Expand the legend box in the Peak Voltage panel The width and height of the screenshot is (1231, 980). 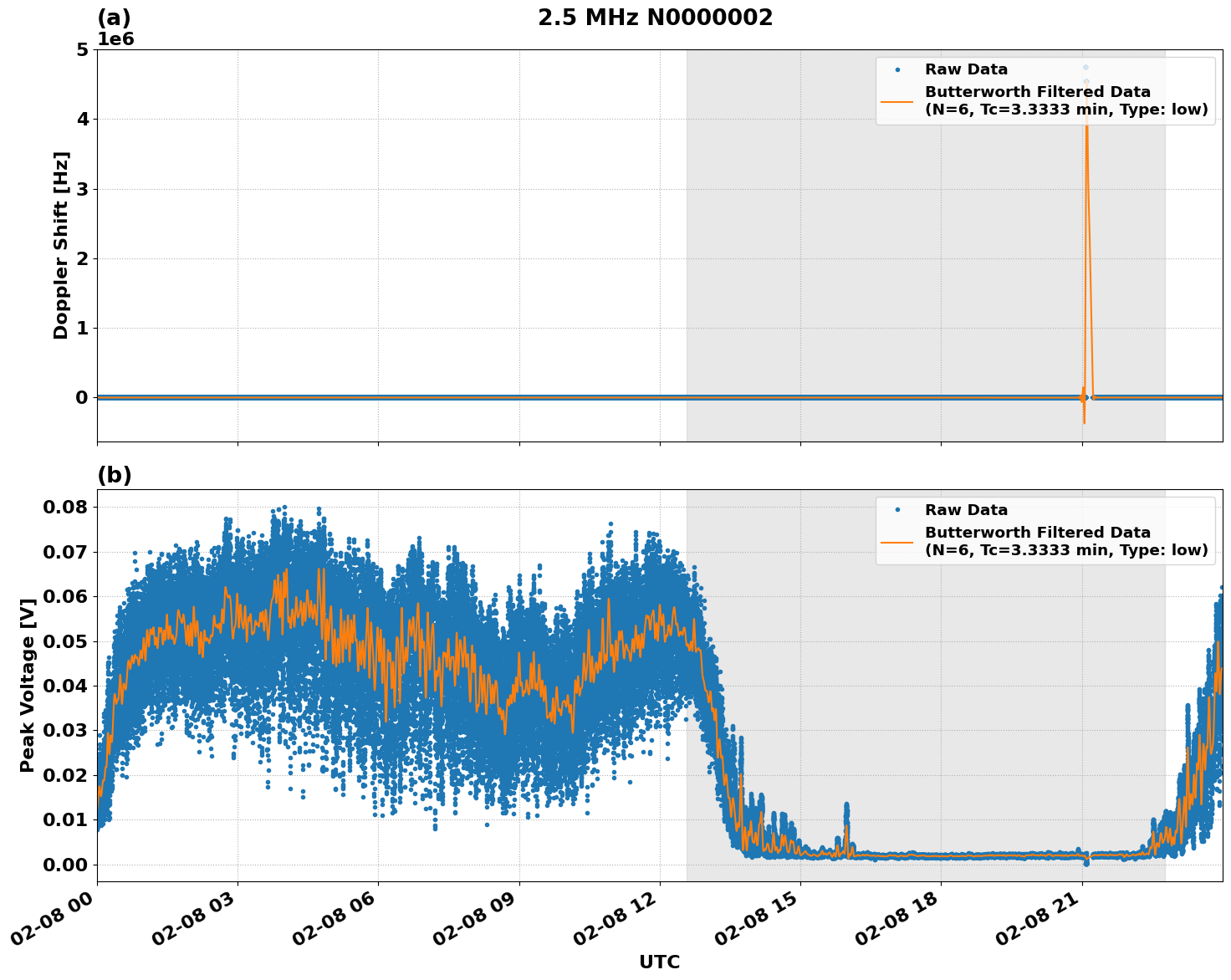tap(1045, 532)
